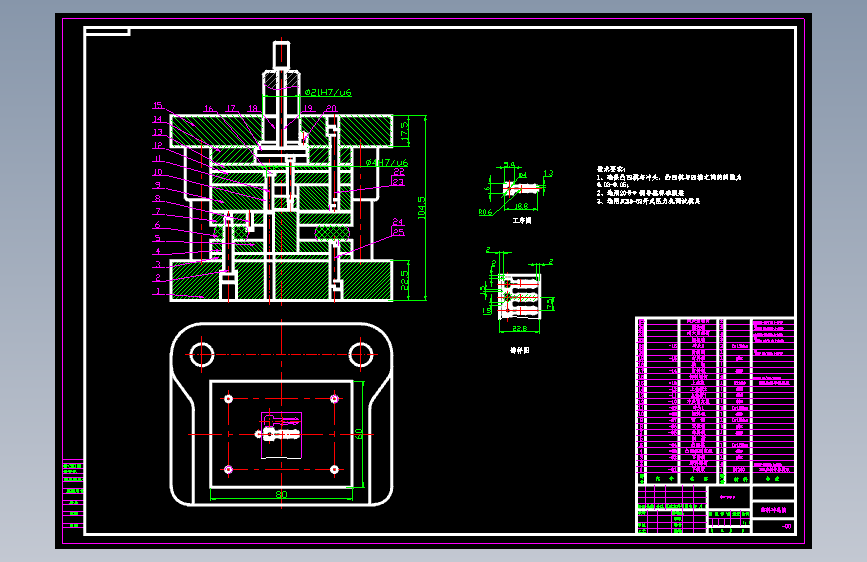Click part callout number 8
This screenshot has width=867, height=562.
158,198
